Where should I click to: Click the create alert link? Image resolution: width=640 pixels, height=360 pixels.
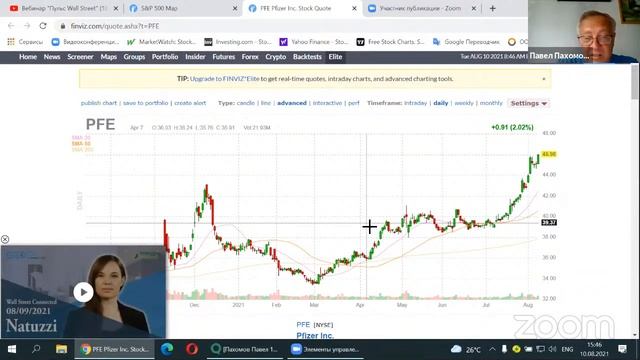click(x=190, y=103)
